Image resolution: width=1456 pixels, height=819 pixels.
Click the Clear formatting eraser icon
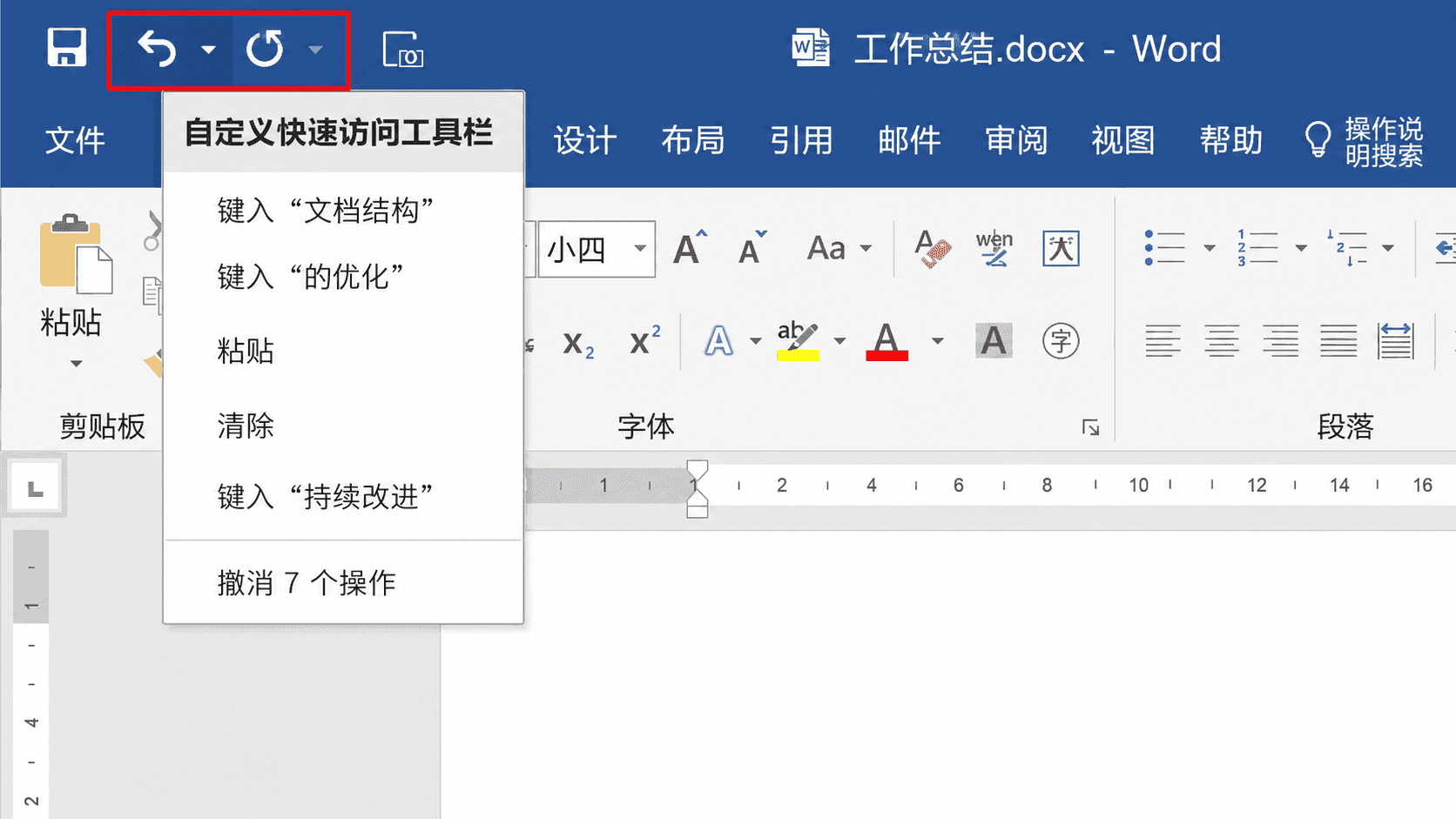click(932, 249)
